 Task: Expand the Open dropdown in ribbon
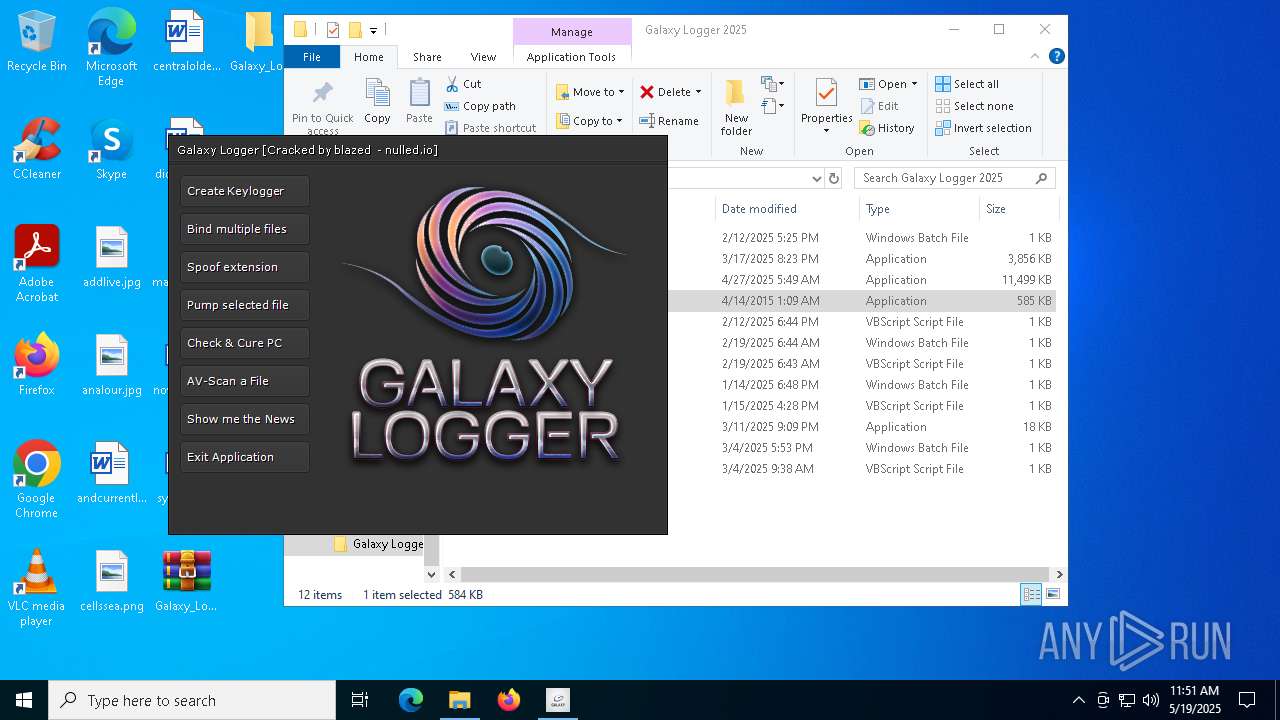pyautogui.click(x=914, y=84)
